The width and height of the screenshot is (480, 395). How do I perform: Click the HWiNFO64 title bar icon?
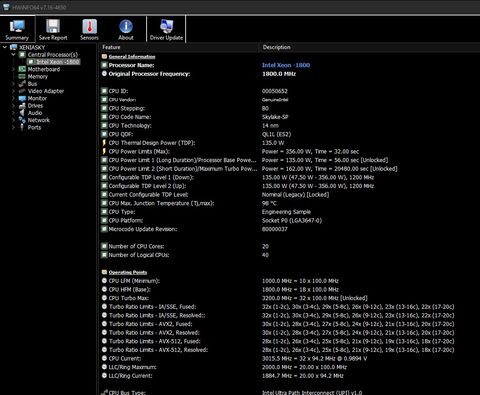click(5, 7)
